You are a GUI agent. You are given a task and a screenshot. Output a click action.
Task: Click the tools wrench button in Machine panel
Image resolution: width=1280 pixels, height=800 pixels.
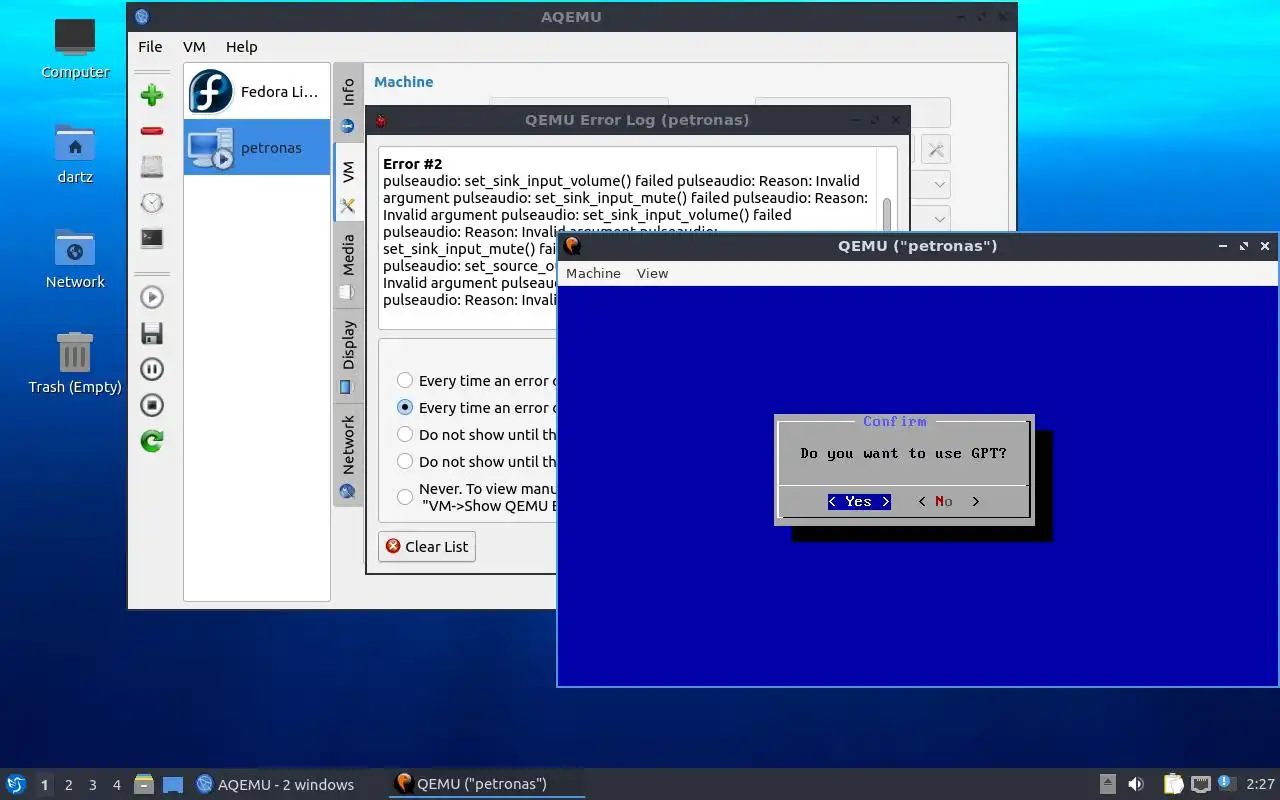(935, 149)
